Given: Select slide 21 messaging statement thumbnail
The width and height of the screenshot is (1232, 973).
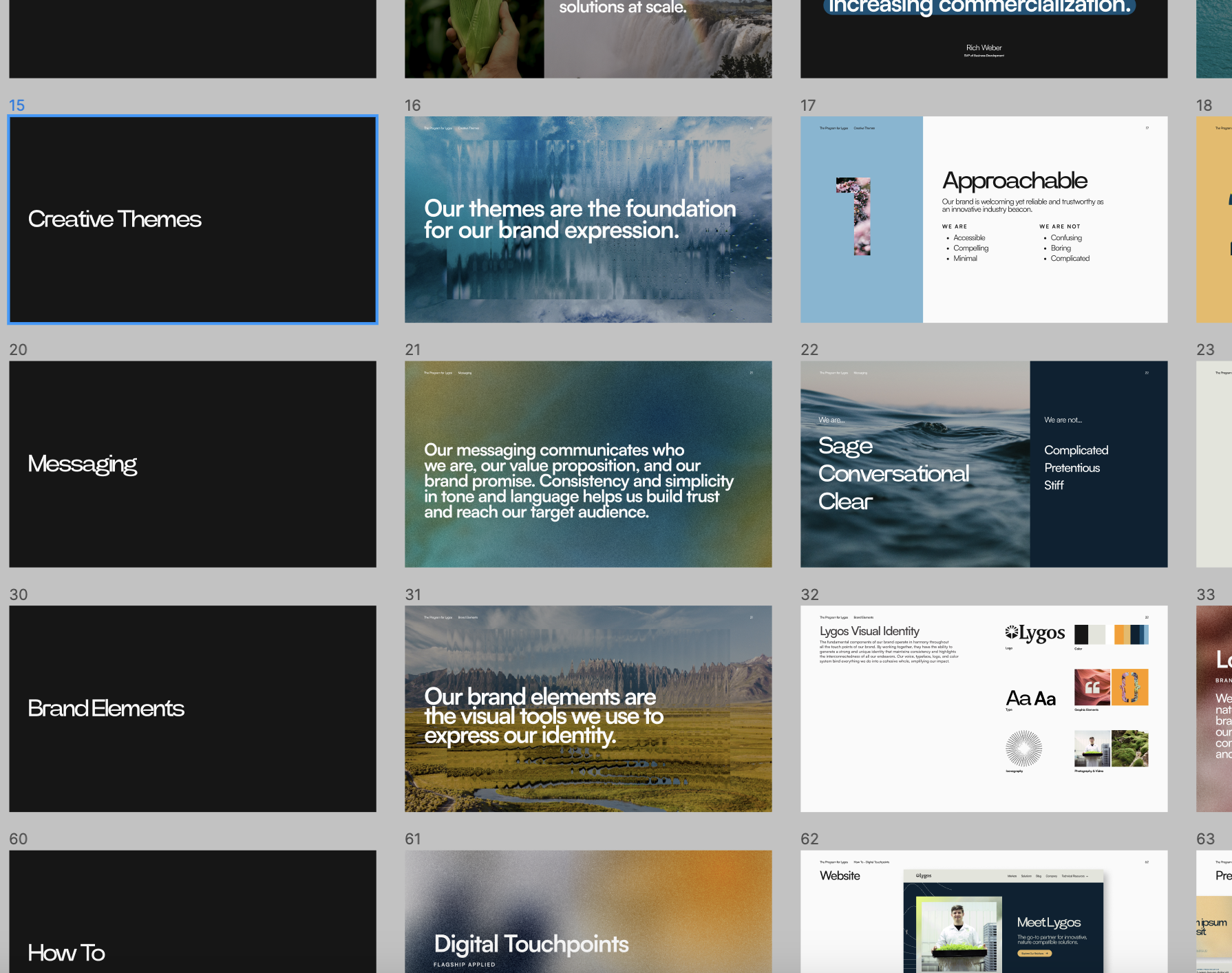Looking at the screenshot, I should click(x=588, y=464).
